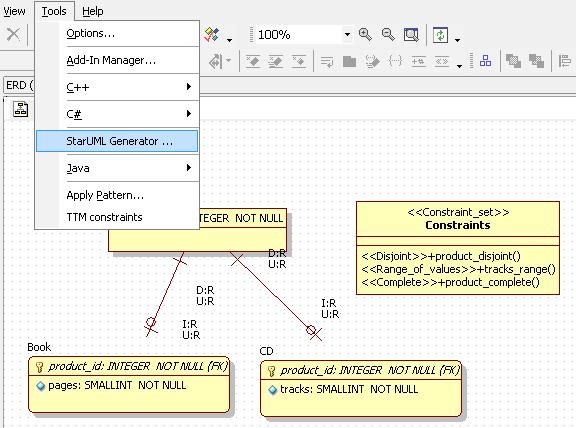Click the middle D:R U:R relationship label

click(x=205, y=296)
